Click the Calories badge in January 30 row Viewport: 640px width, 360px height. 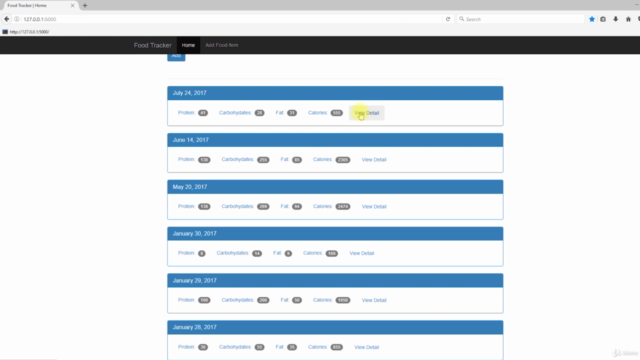[x=332, y=253]
